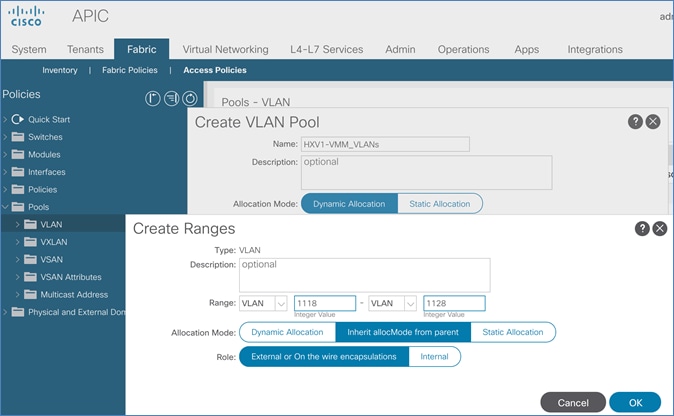Expand the VSAN tree node

click(18, 259)
